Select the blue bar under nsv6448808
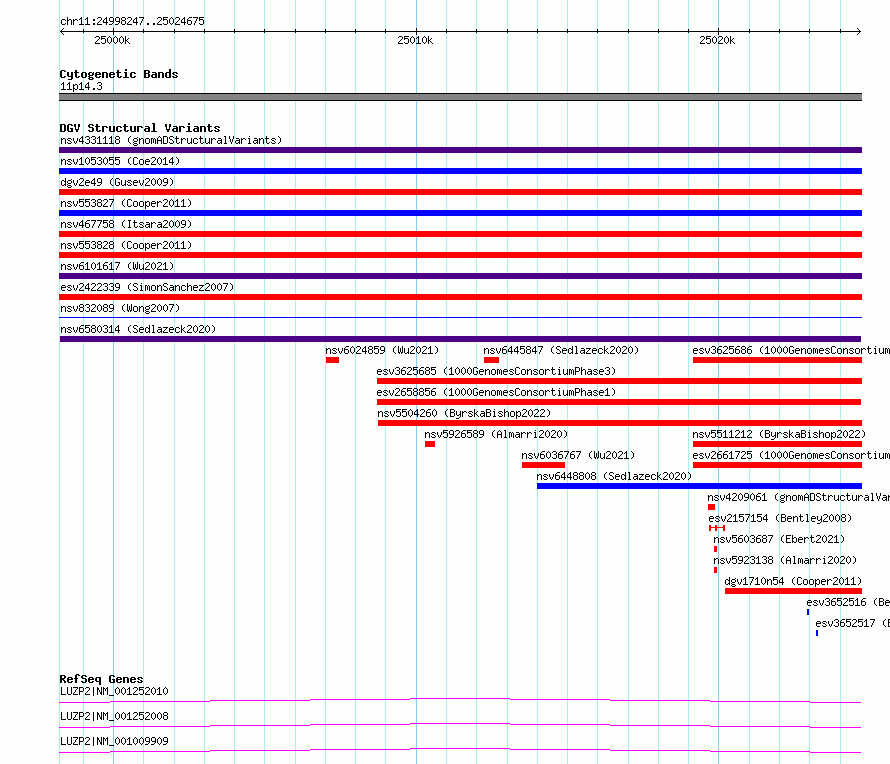890x764 pixels. [x=699, y=486]
